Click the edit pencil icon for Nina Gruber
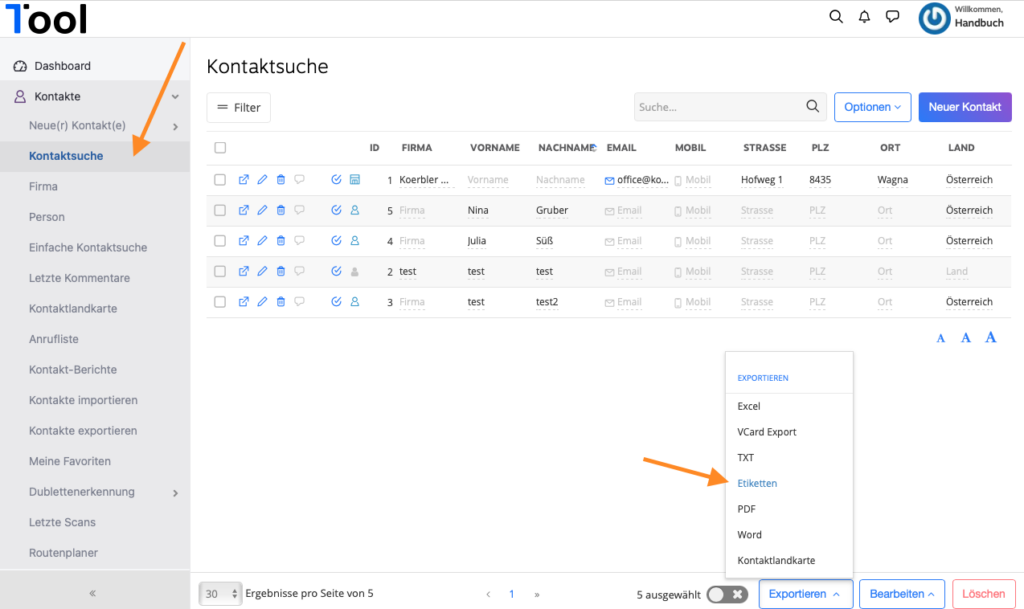1024x609 pixels. [262, 210]
